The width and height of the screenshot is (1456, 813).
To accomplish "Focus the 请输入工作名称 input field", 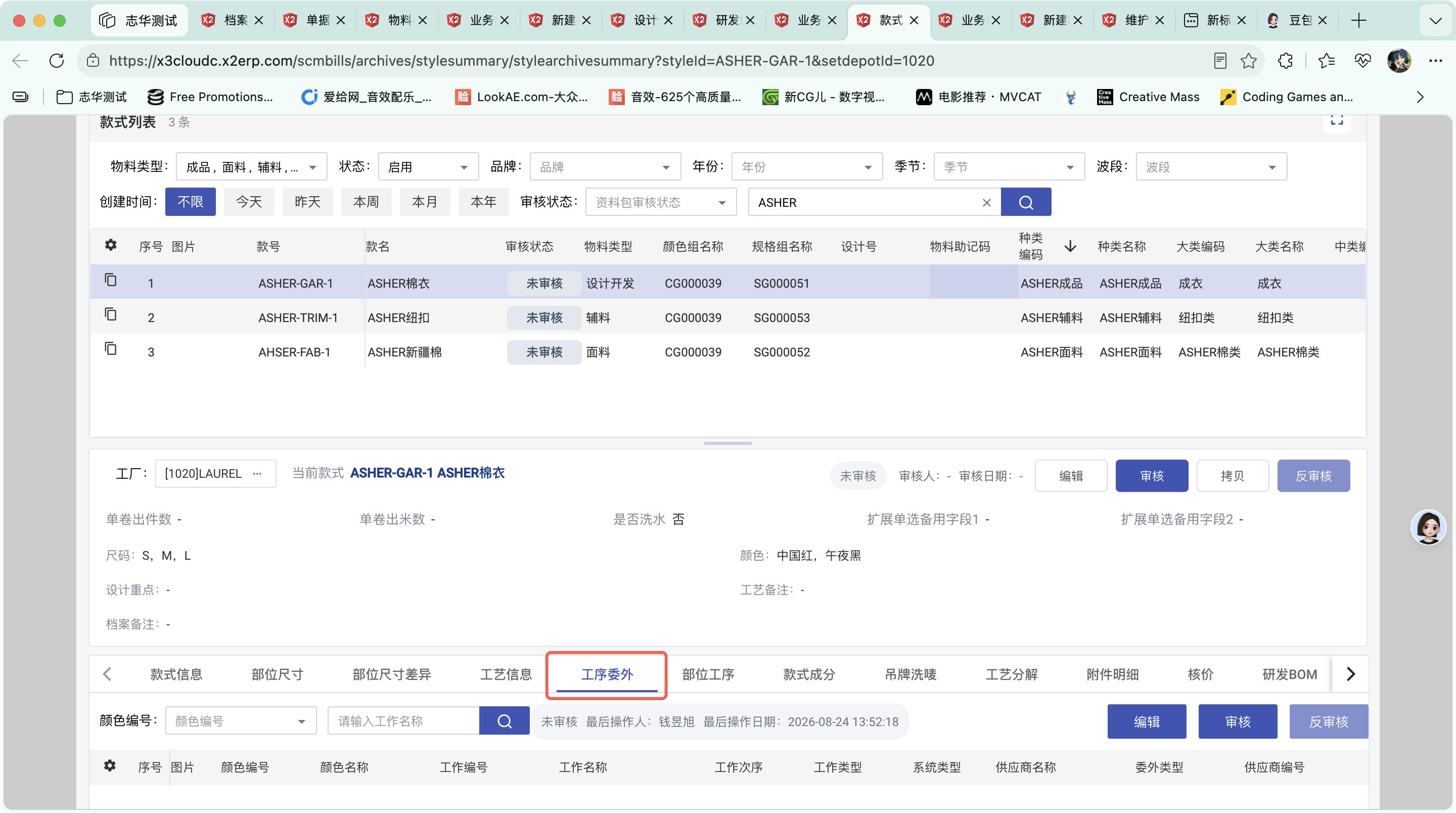I will (403, 721).
